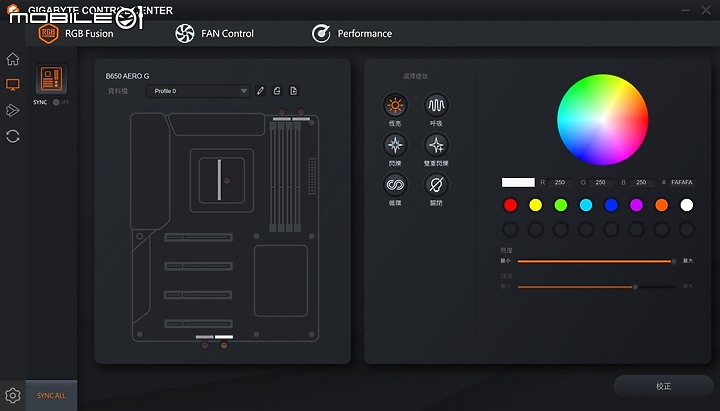
Task: Select the lit LED header at board bottom
Action: point(224,337)
